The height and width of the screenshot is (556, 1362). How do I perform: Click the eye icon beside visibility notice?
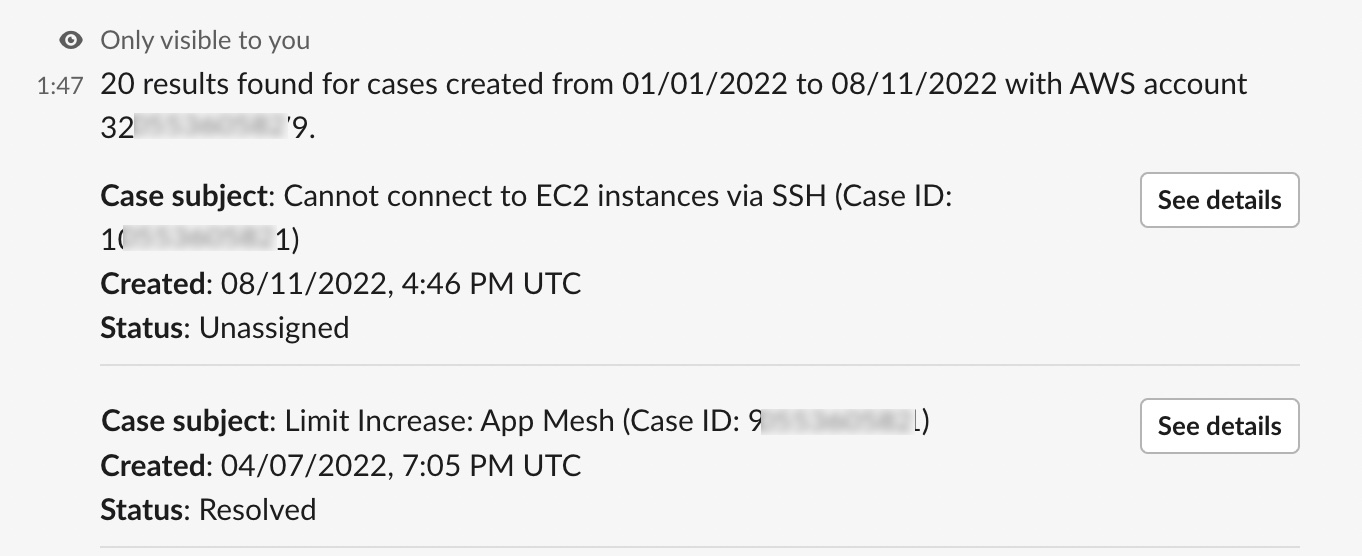click(70, 41)
